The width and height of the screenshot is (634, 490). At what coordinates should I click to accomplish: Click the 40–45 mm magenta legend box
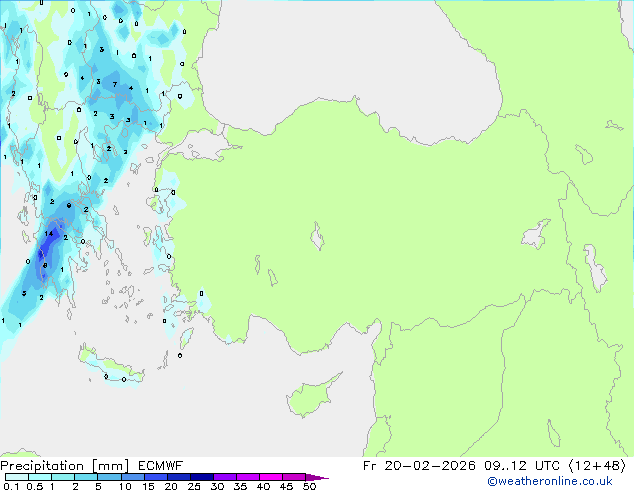tap(271, 477)
